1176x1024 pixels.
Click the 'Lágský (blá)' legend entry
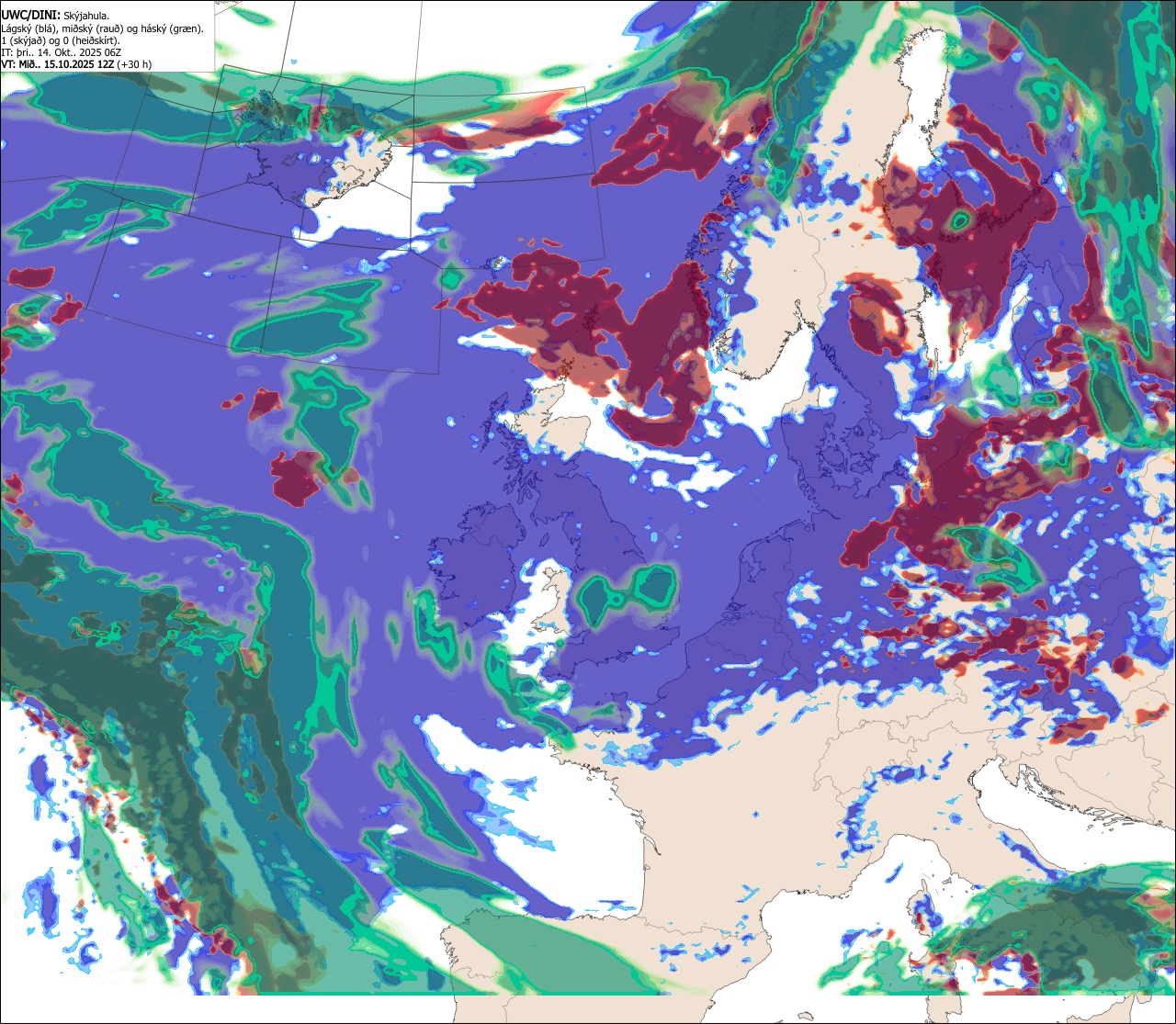coord(28,28)
